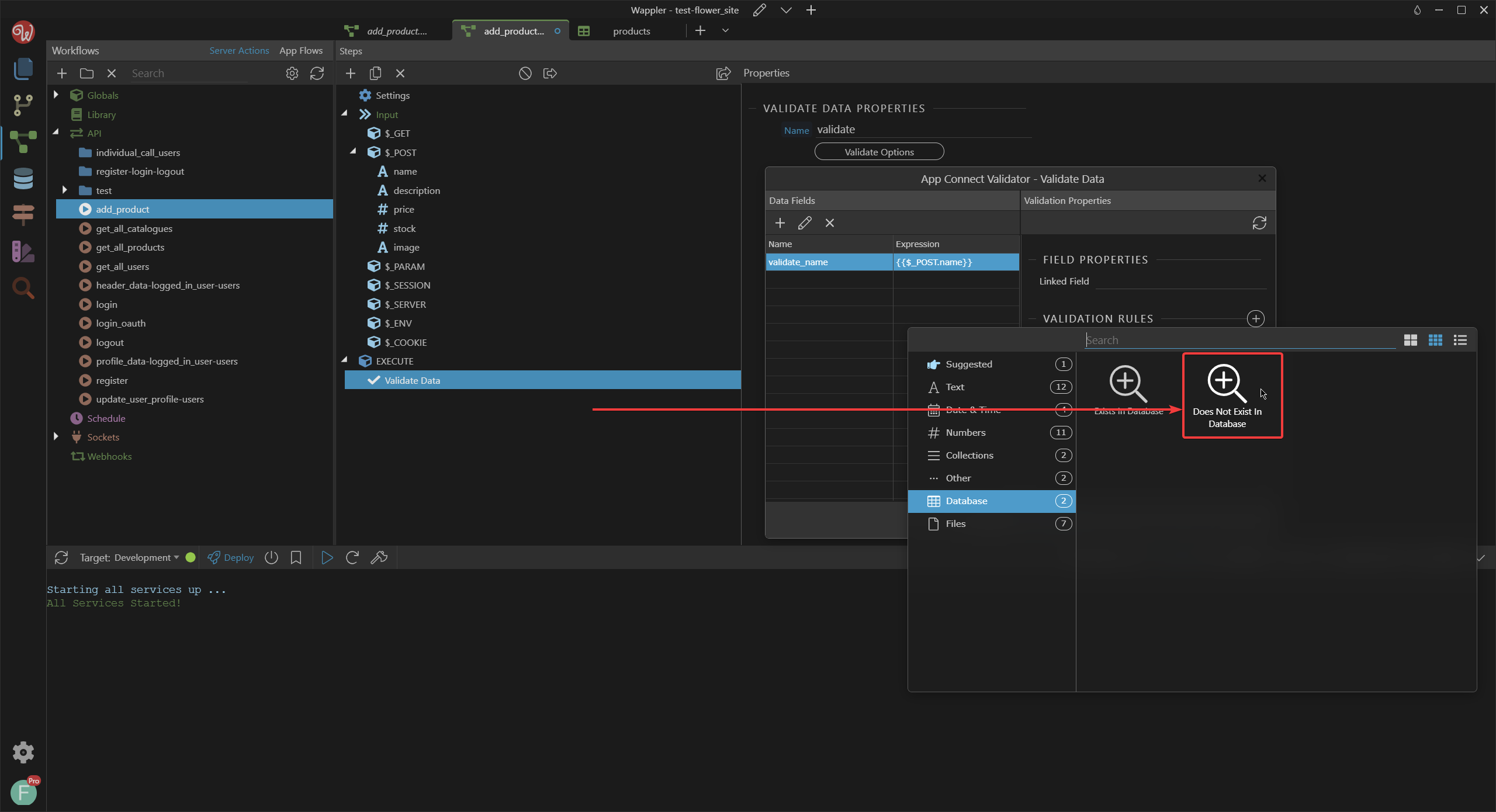Close the App Connect Validator dialog
Image resolution: width=1496 pixels, height=812 pixels.
pyautogui.click(x=1262, y=178)
